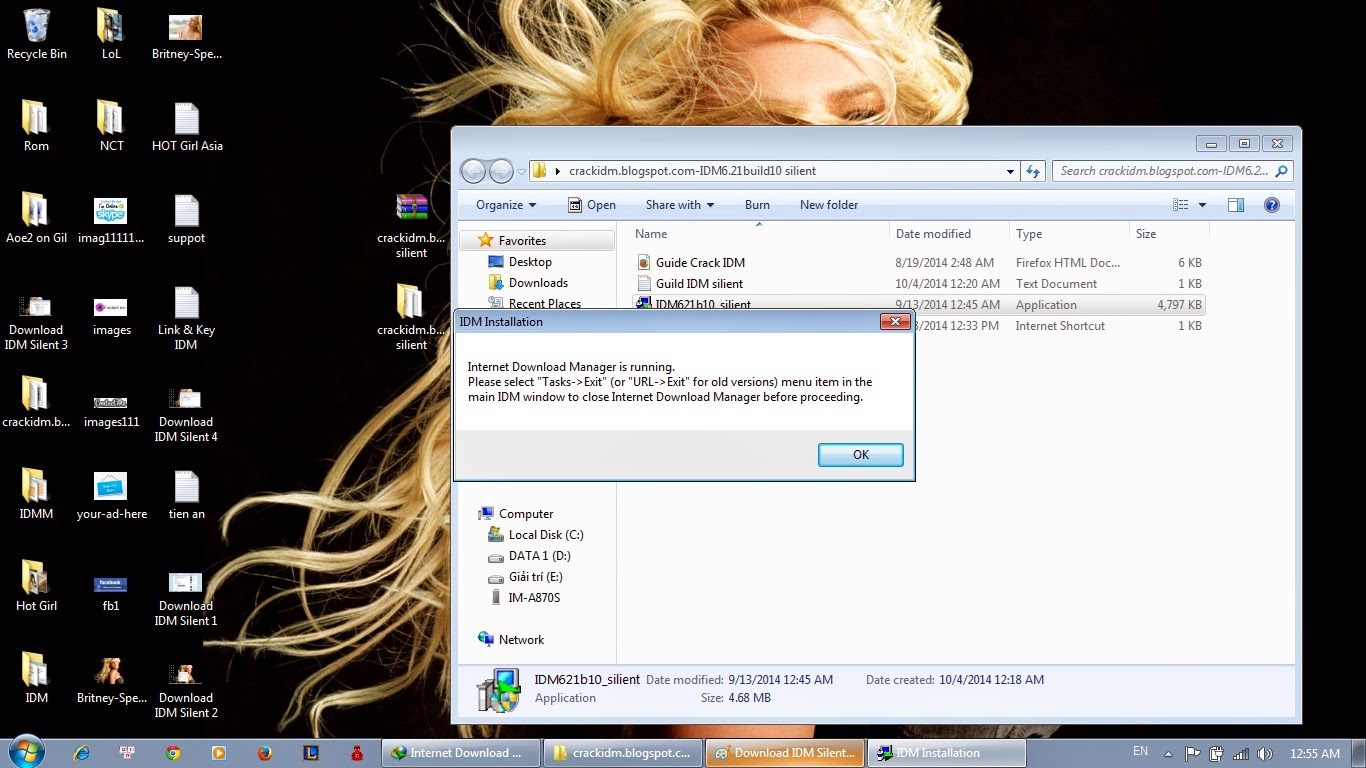Switch to Internet Download taskbar window
The width and height of the screenshot is (1366, 768).
coord(461,753)
